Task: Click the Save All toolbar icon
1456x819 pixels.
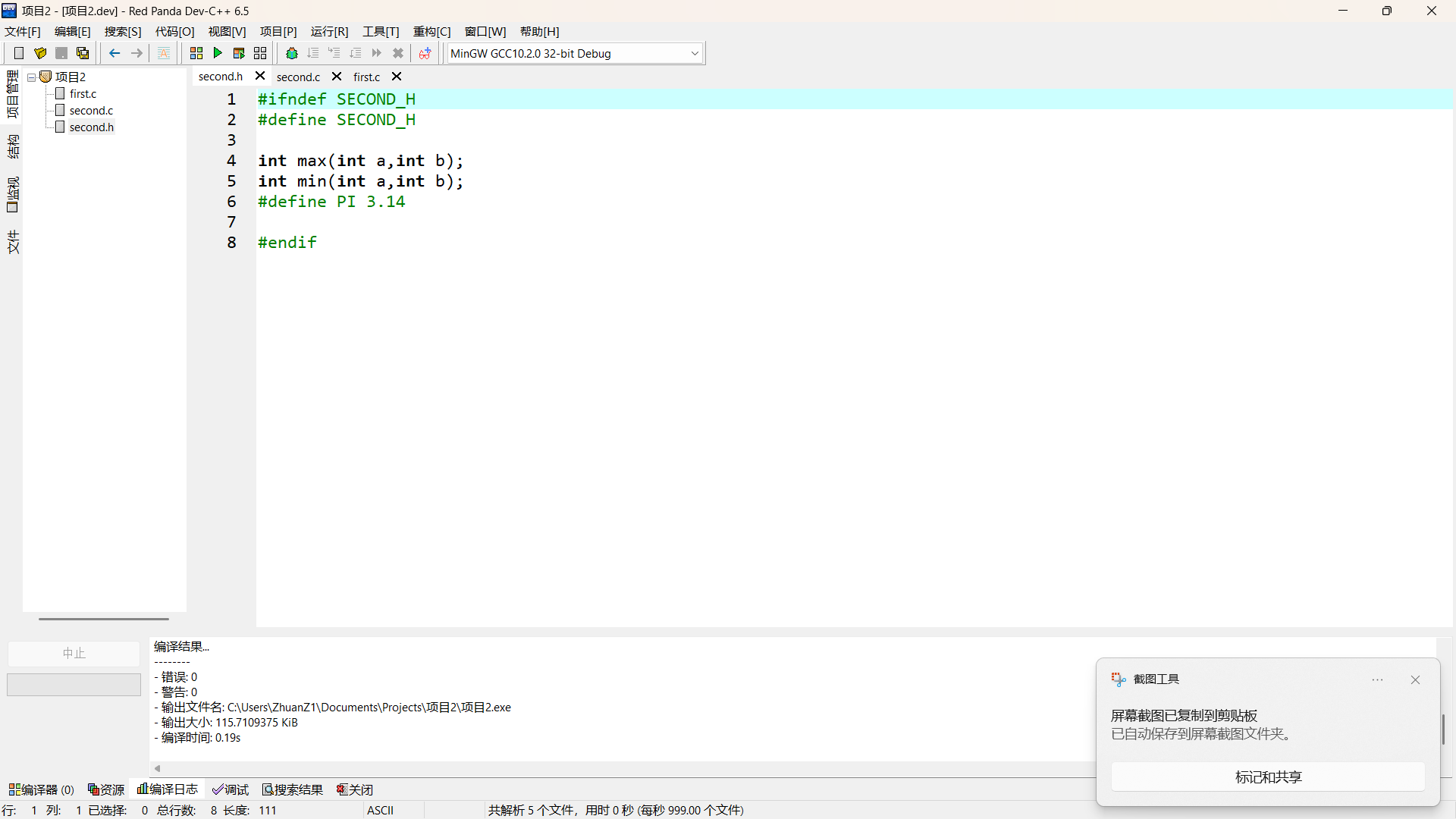Action: coord(83,53)
